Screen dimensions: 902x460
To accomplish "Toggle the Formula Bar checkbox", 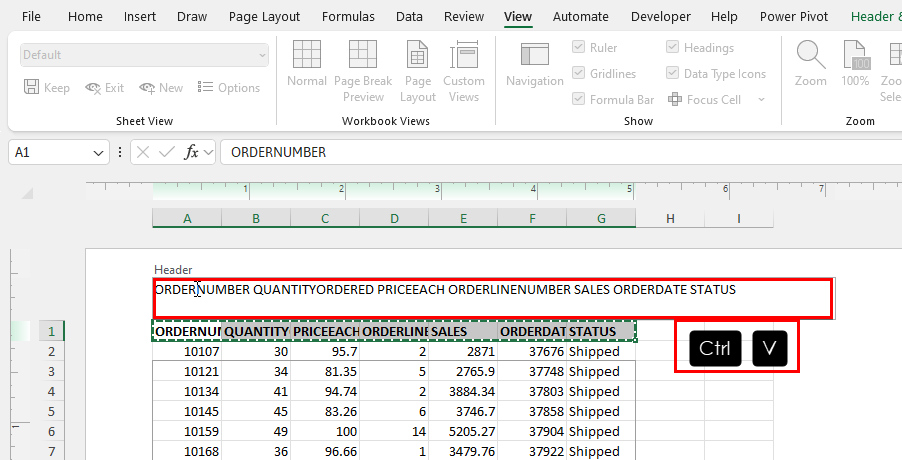I will pos(579,99).
